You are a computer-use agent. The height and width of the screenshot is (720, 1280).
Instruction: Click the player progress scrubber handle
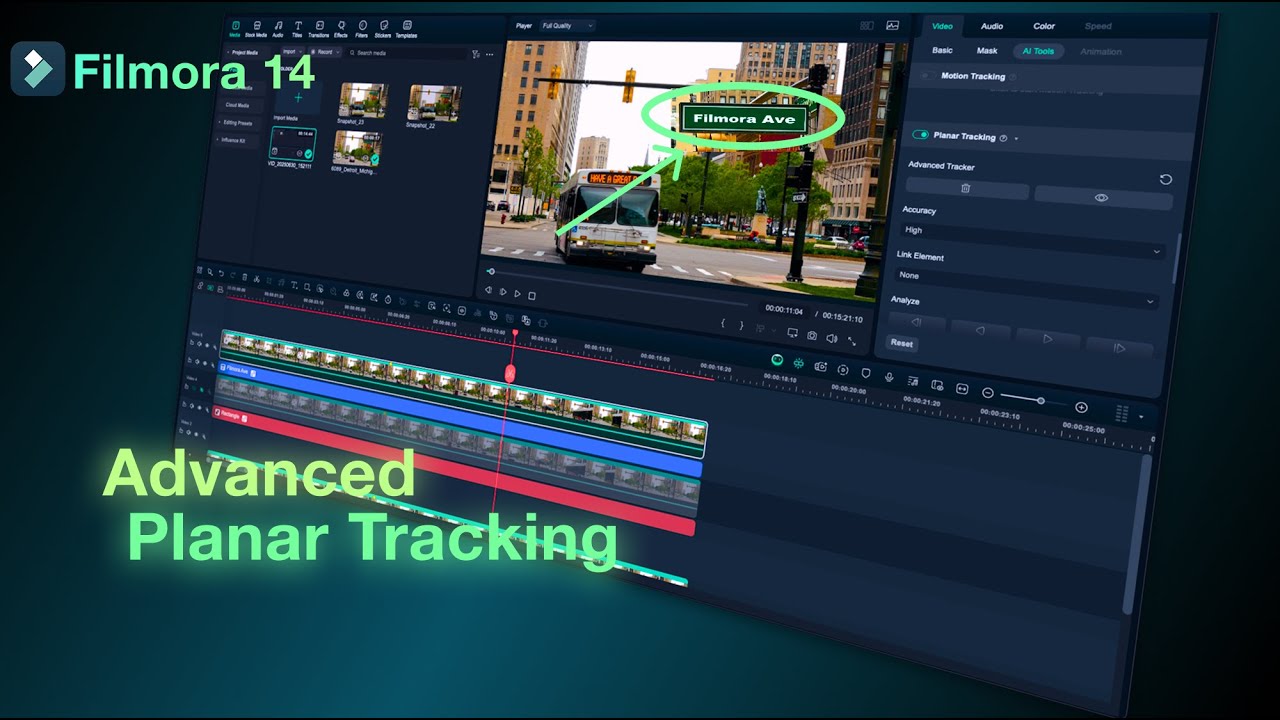pyautogui.click(x=490, y=271)
